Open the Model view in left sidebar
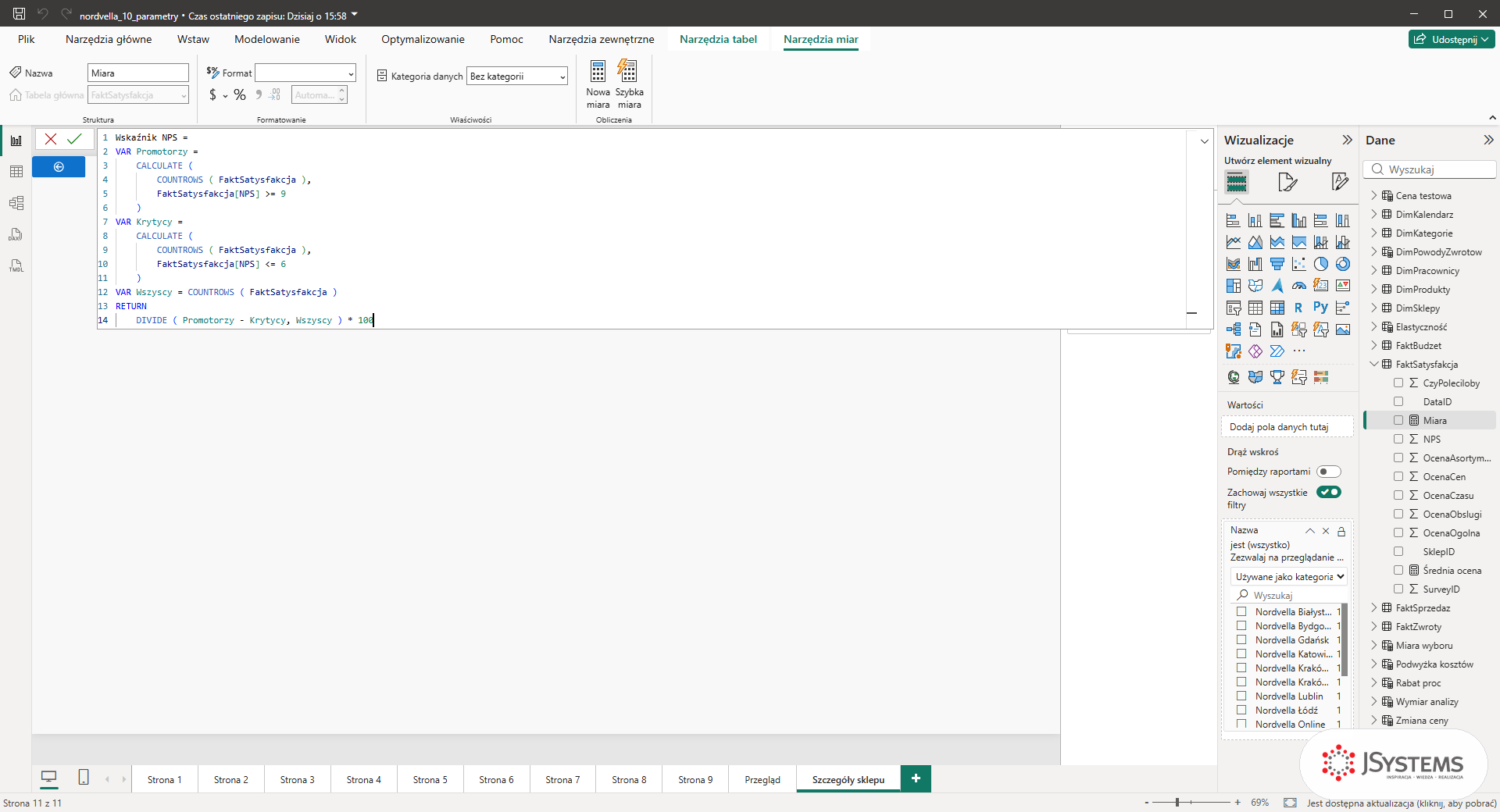1500x812 pixels. (16, 203)
